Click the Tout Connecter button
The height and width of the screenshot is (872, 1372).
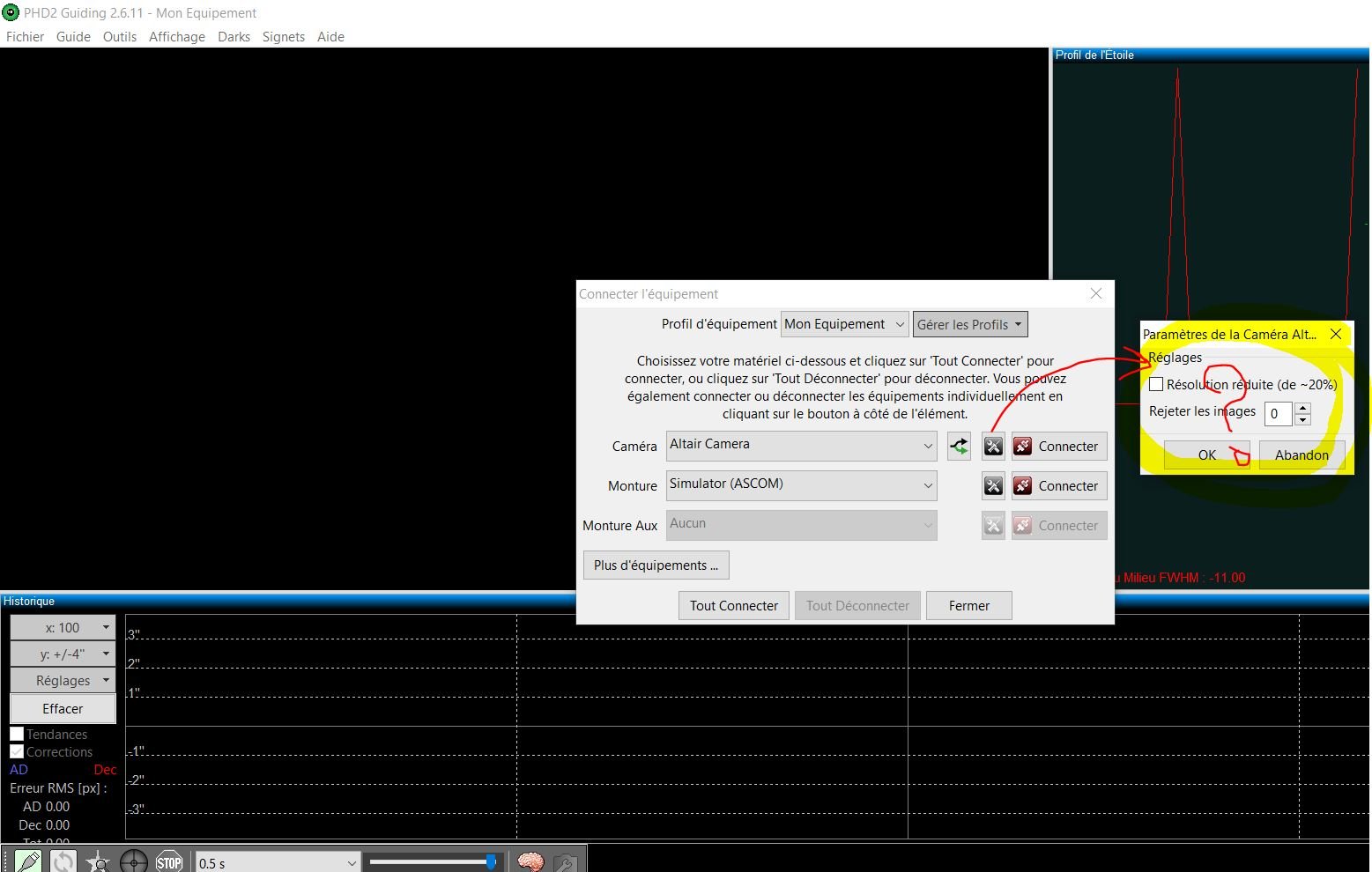coord(733,606)
